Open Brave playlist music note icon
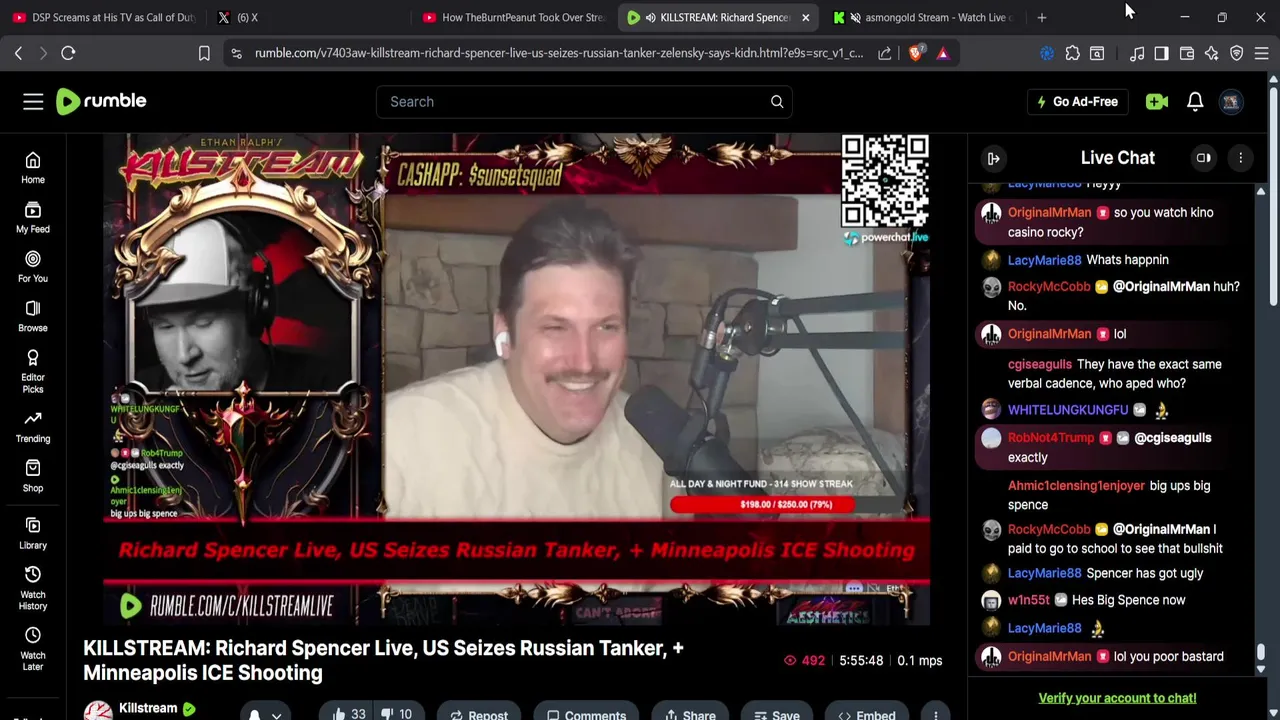The image size is (1280, 720). click(x=1136, y=53)
